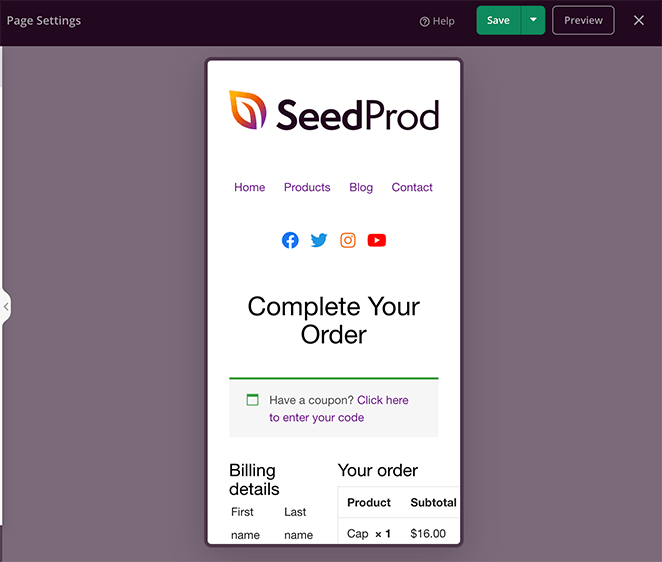Click the SeedProd leaf logo
The height and width of the screenshot is (562, 662).
point(248,110)
